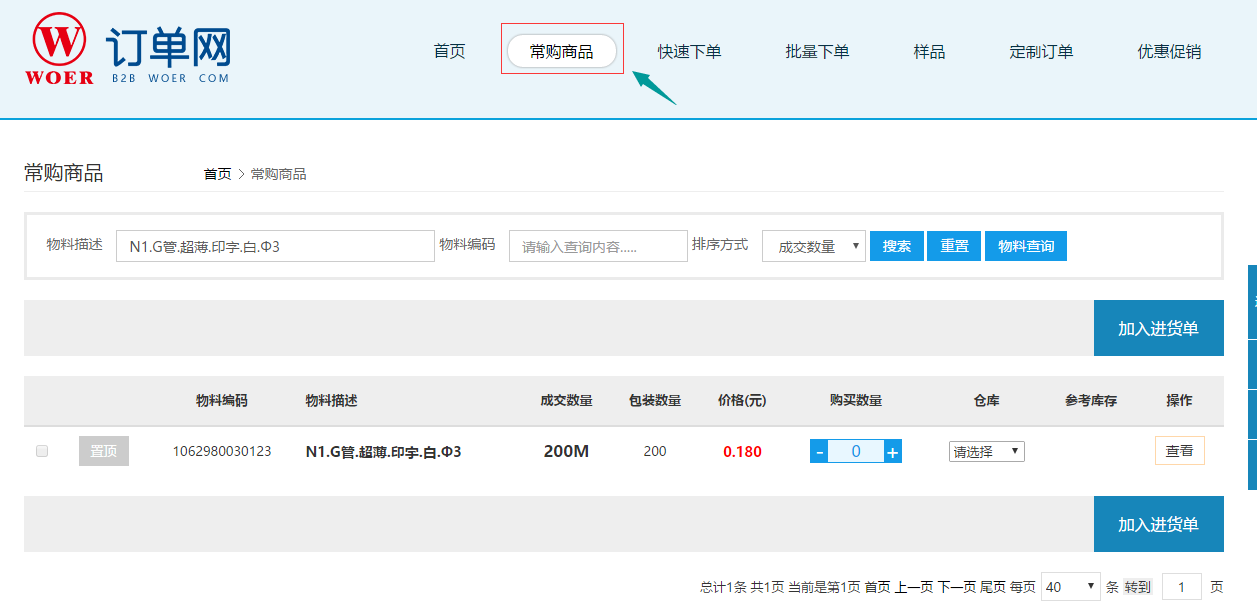This screenshot has width=1257, height=614.
Task: Click the 物料编码 search input field
Action: pos(597,245)
